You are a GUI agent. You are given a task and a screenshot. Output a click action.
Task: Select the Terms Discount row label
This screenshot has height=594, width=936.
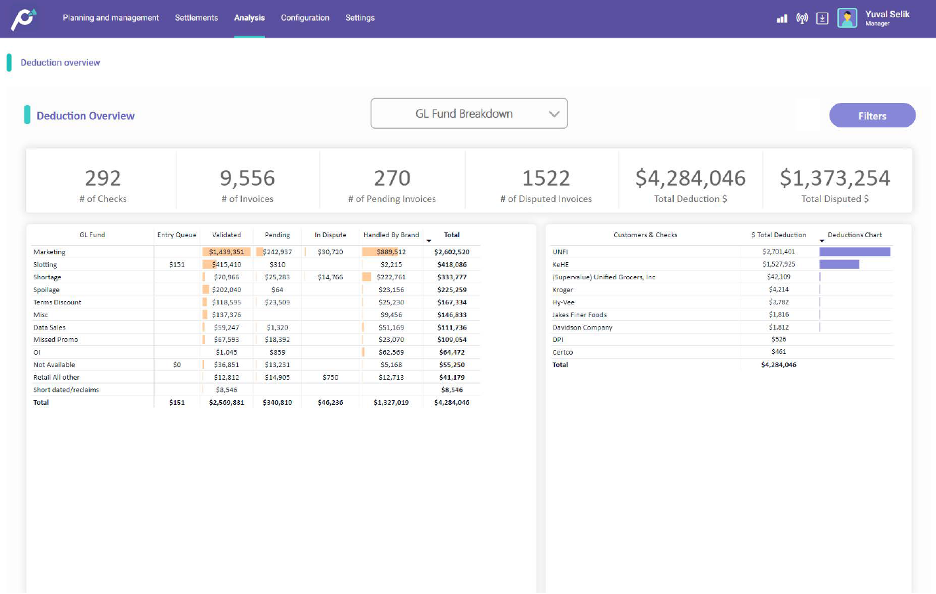[57, 302]
